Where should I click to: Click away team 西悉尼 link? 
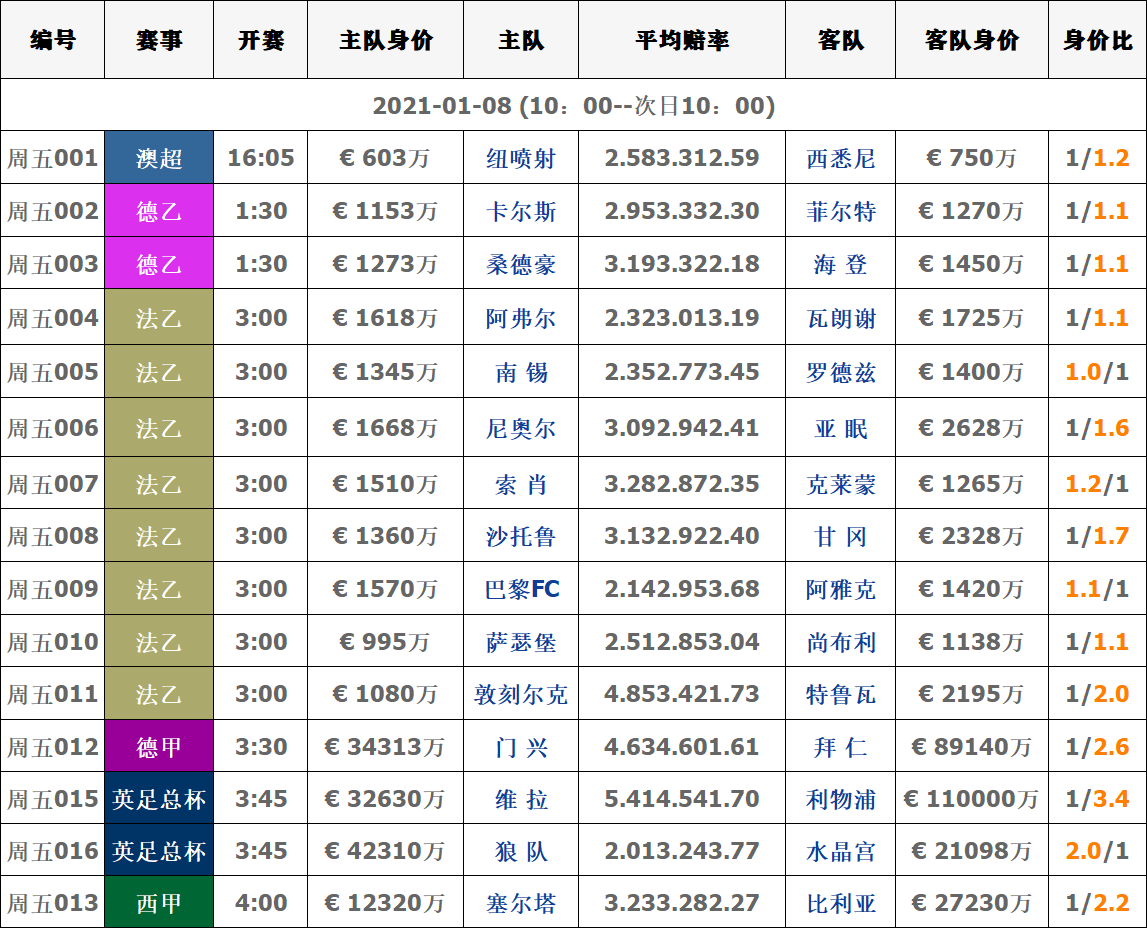point(840,158)
